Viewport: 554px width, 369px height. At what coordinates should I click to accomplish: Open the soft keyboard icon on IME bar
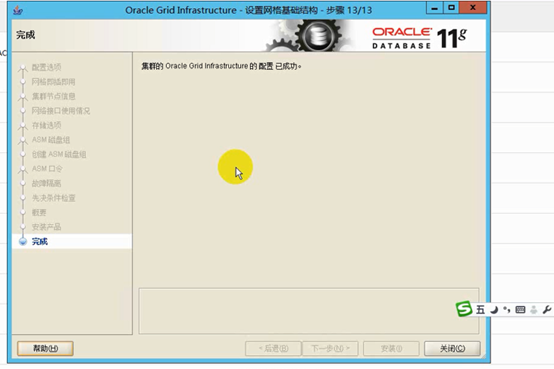[520, 310]
